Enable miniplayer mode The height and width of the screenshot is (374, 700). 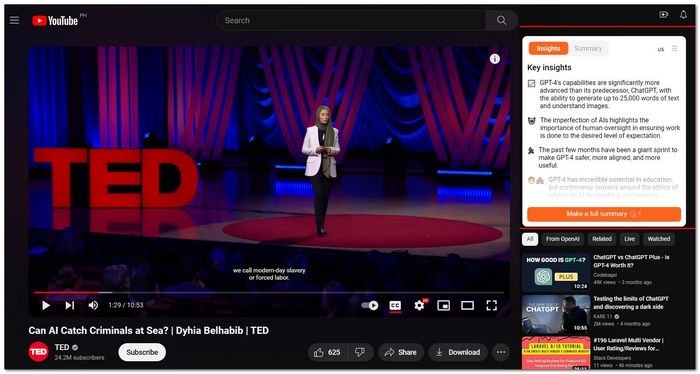click(443, 305)
